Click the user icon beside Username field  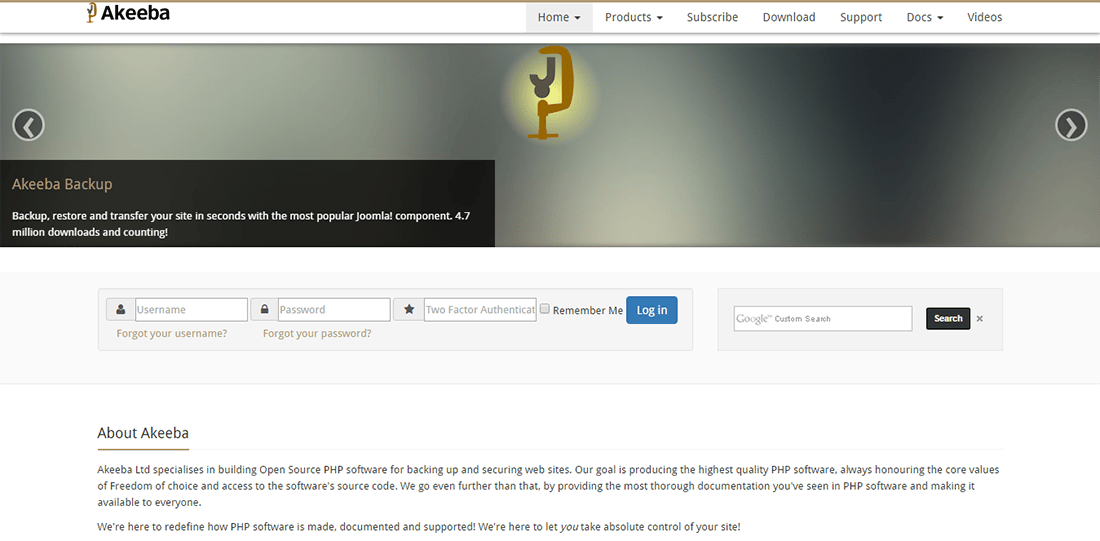click(121, 309)
